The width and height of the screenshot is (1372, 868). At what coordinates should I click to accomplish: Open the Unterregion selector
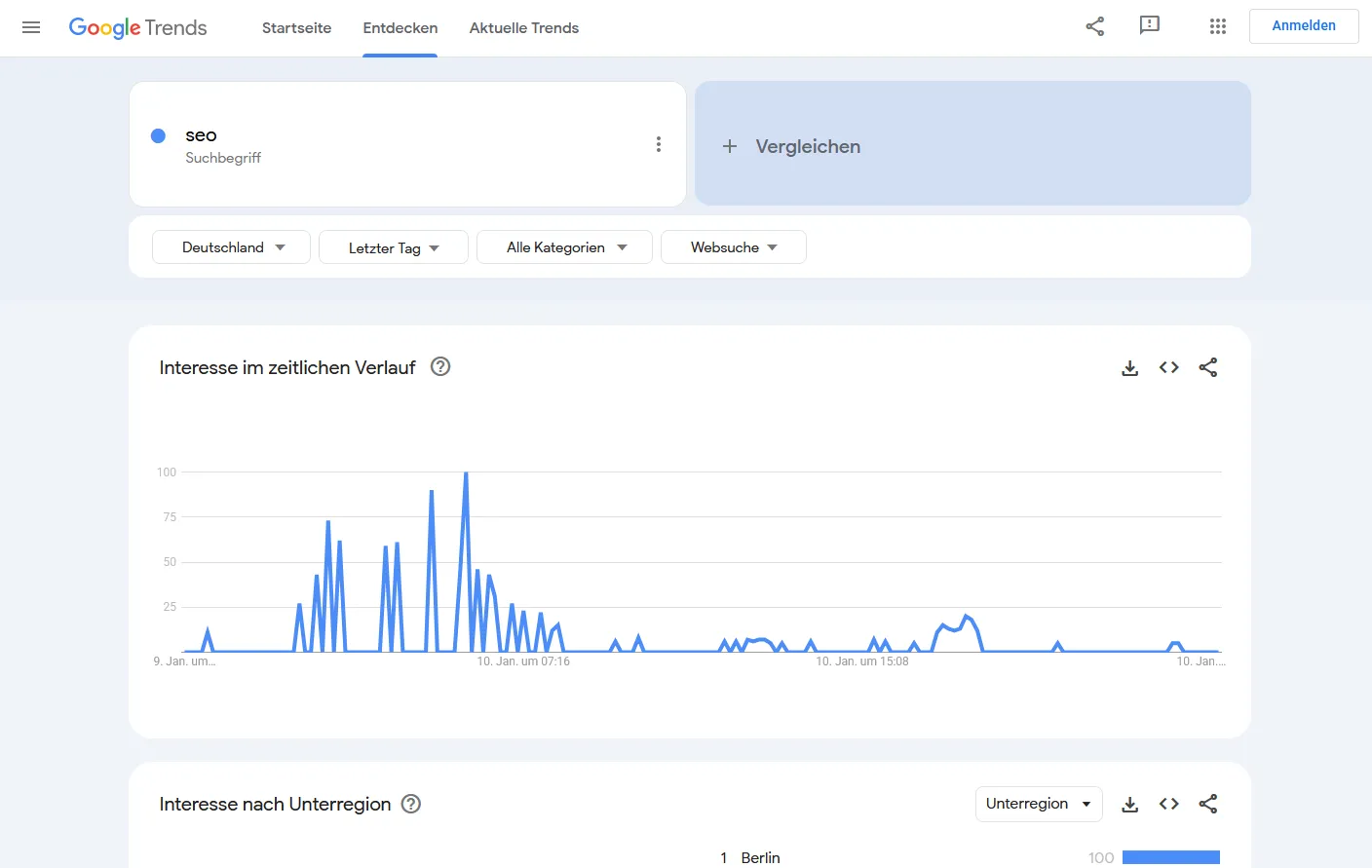(x=1039, y=804)
